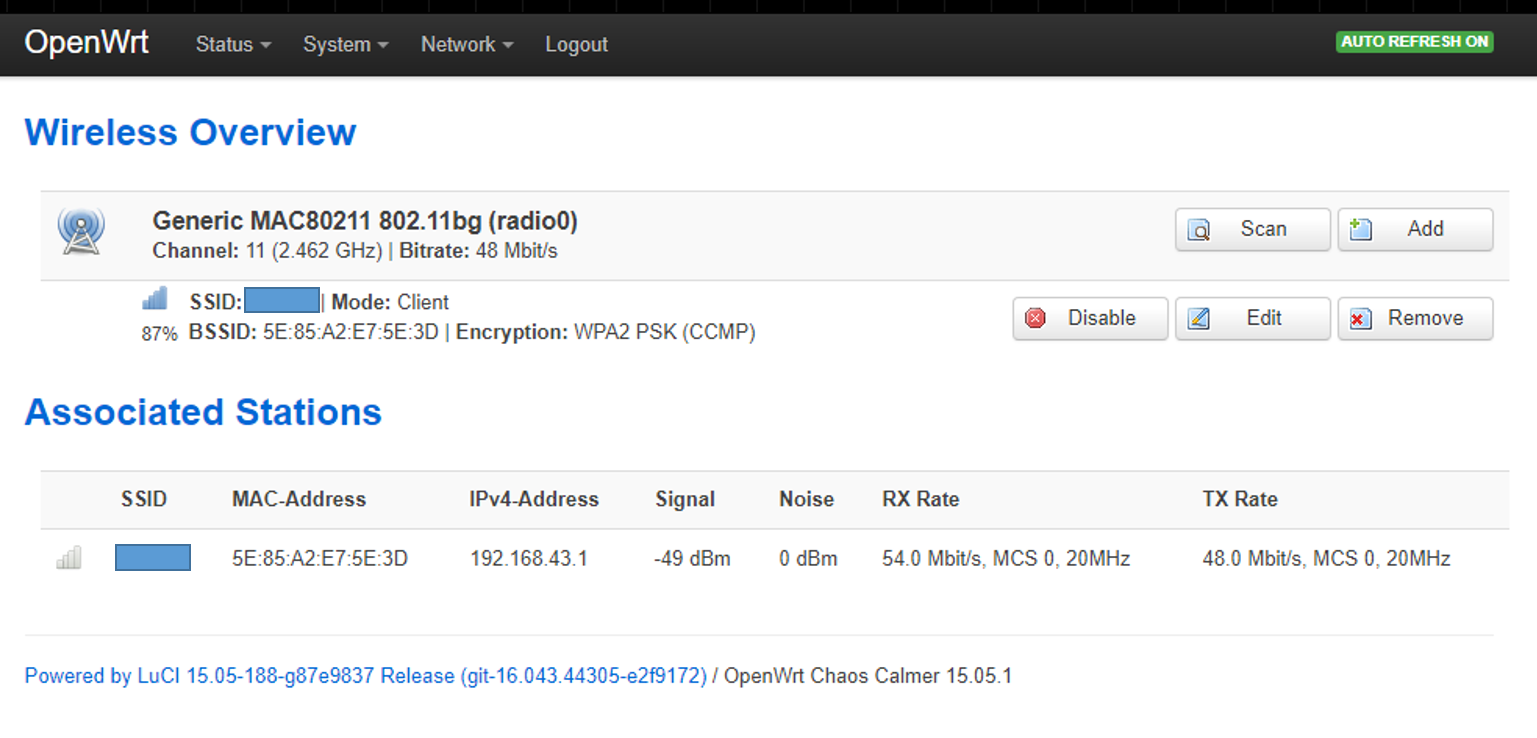Click the magnifier icon on the Scan button
Screen dimensions: 1537x738
pyautogui.click(x=1199, y=229)
